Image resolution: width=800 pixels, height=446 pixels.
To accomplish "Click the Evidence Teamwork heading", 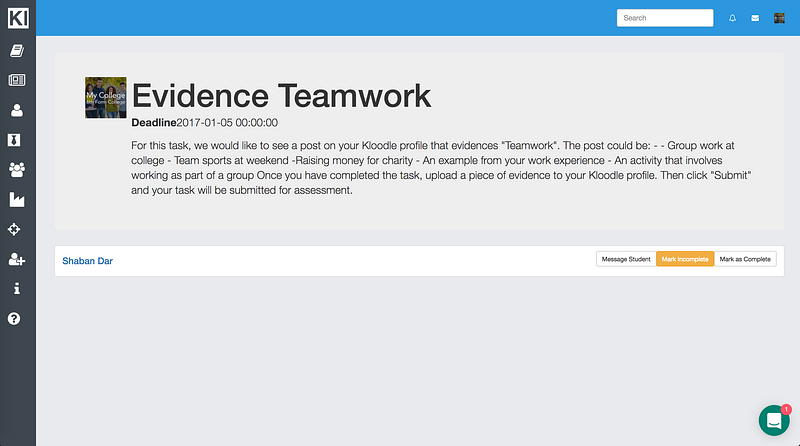I will 281,96.
